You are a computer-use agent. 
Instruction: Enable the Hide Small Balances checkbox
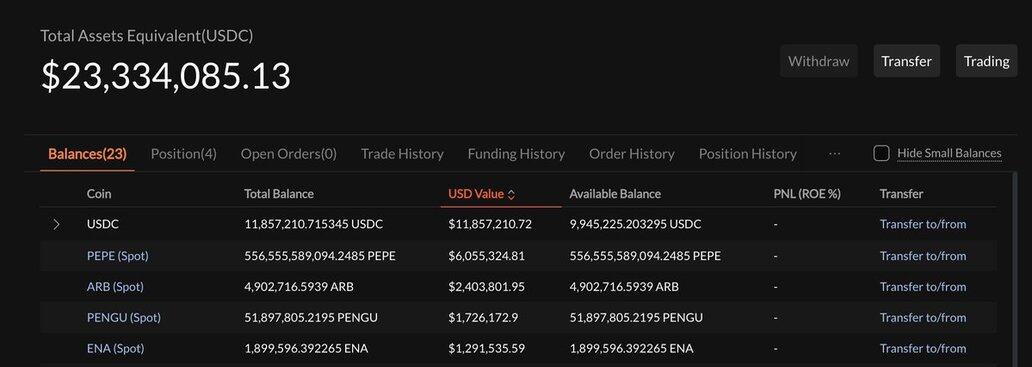pyautogui.click(x=881, y=153)
